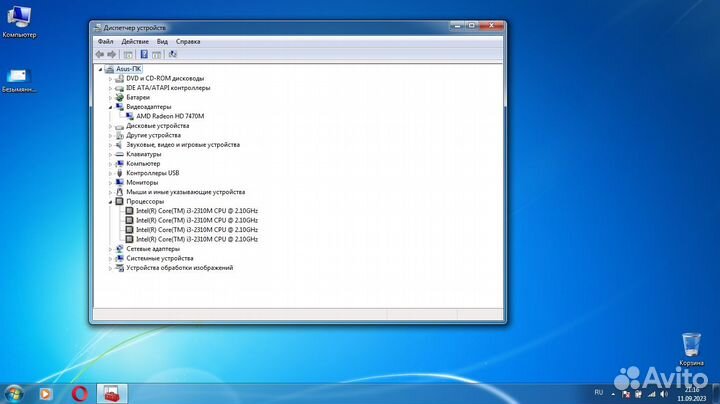This screenshot has width=720, height=404.
Task: Open the Вид menu
Action: click(162, 41)
